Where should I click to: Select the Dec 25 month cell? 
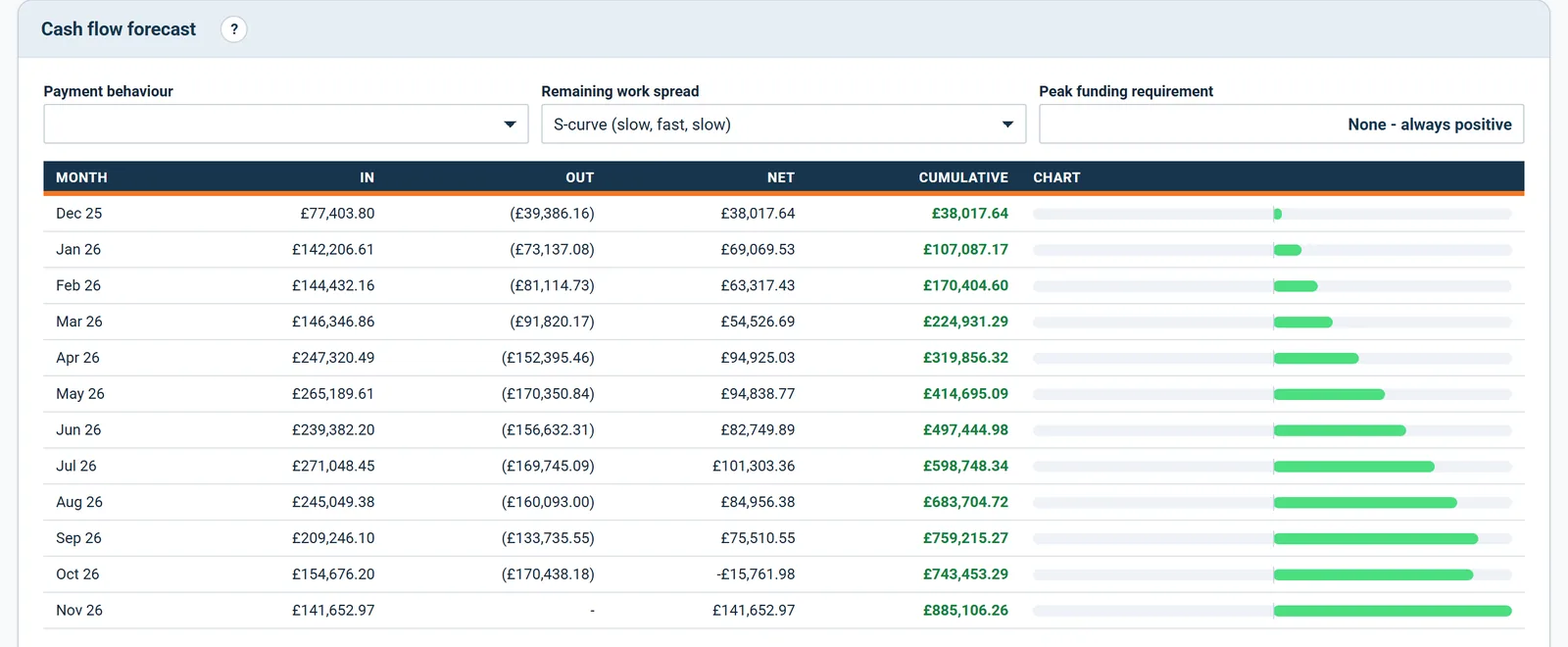pyautogui.click(x=78, y=214)
